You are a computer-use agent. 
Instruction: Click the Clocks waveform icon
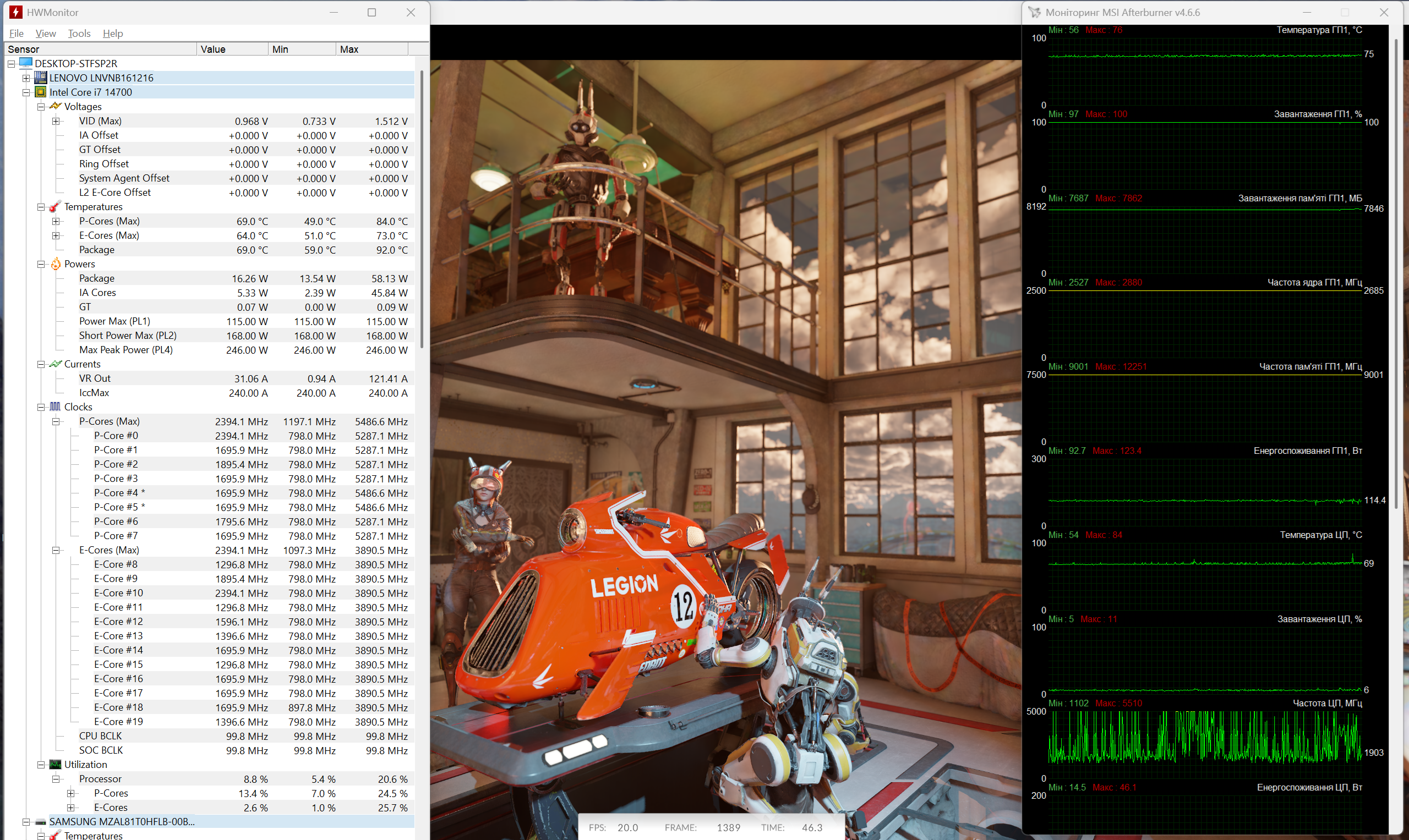pyautogui.click(x=55, y=407)
